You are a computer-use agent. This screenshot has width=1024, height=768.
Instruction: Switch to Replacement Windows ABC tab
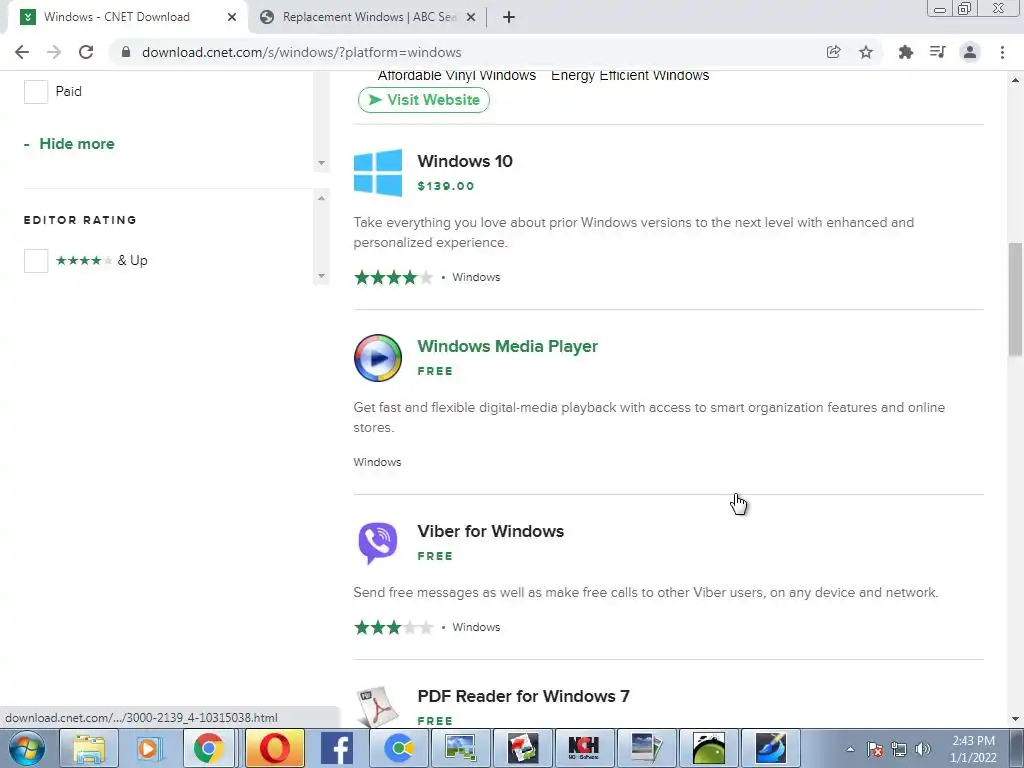tap(369, 17)
